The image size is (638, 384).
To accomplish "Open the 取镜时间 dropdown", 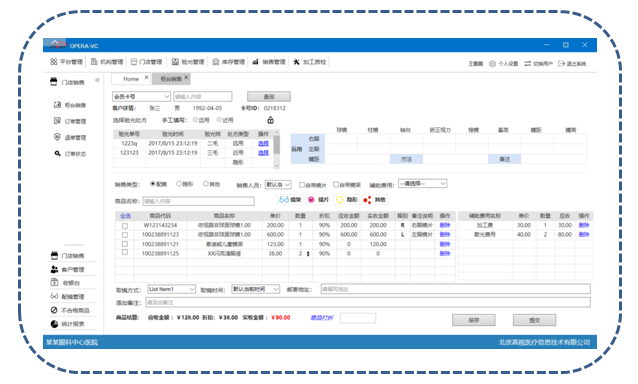I will 256,289.
